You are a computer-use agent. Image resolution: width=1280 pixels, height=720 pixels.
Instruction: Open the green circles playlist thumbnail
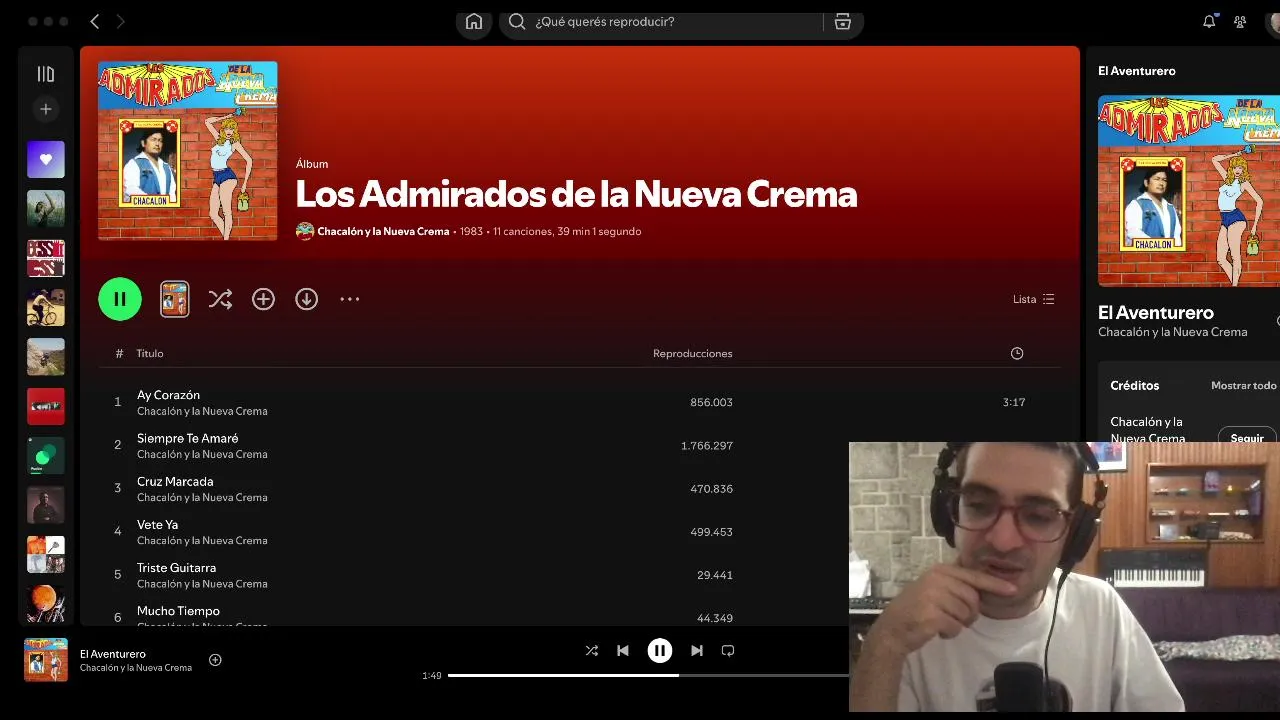(x=46, y=455)
